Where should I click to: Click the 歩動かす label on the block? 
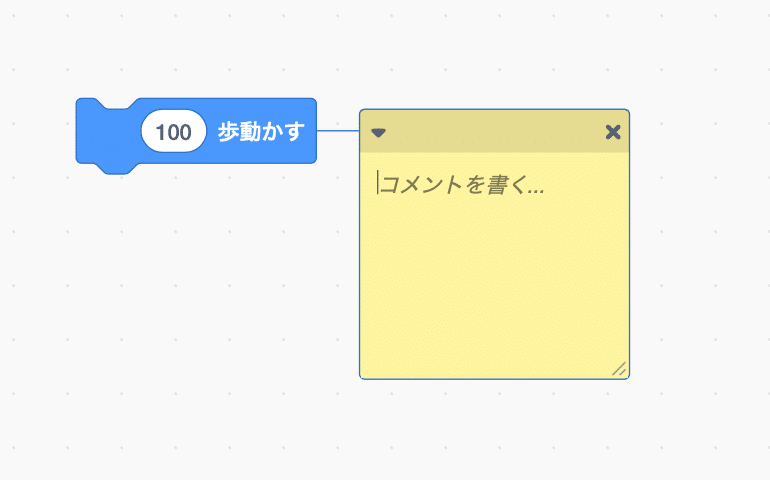pos(261,132)
